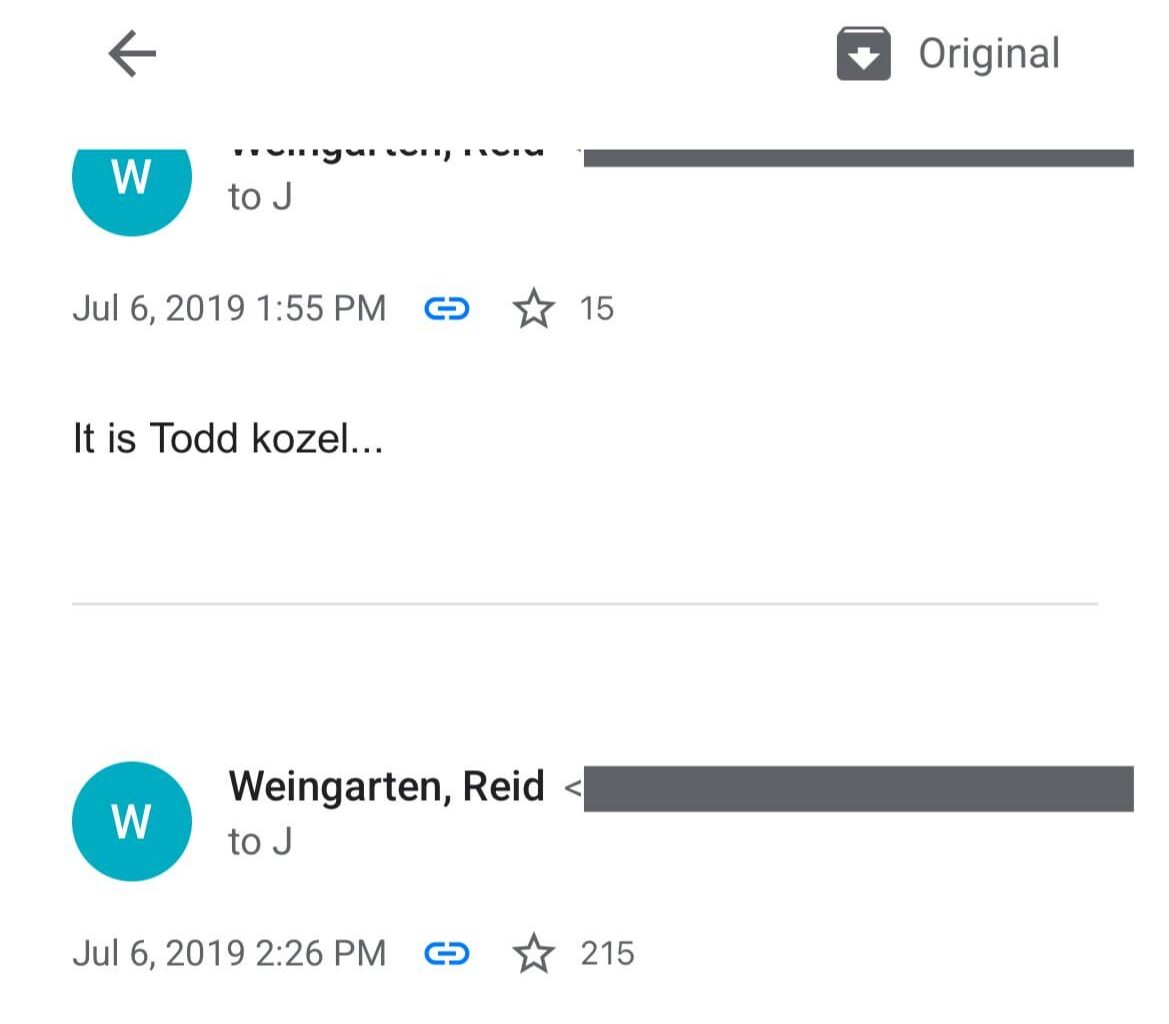Image resolution: width=1169 pixels, height=1024 pixels.
Task: Click the link icon on the 1:55 PM message
Action: pos(447,309)
